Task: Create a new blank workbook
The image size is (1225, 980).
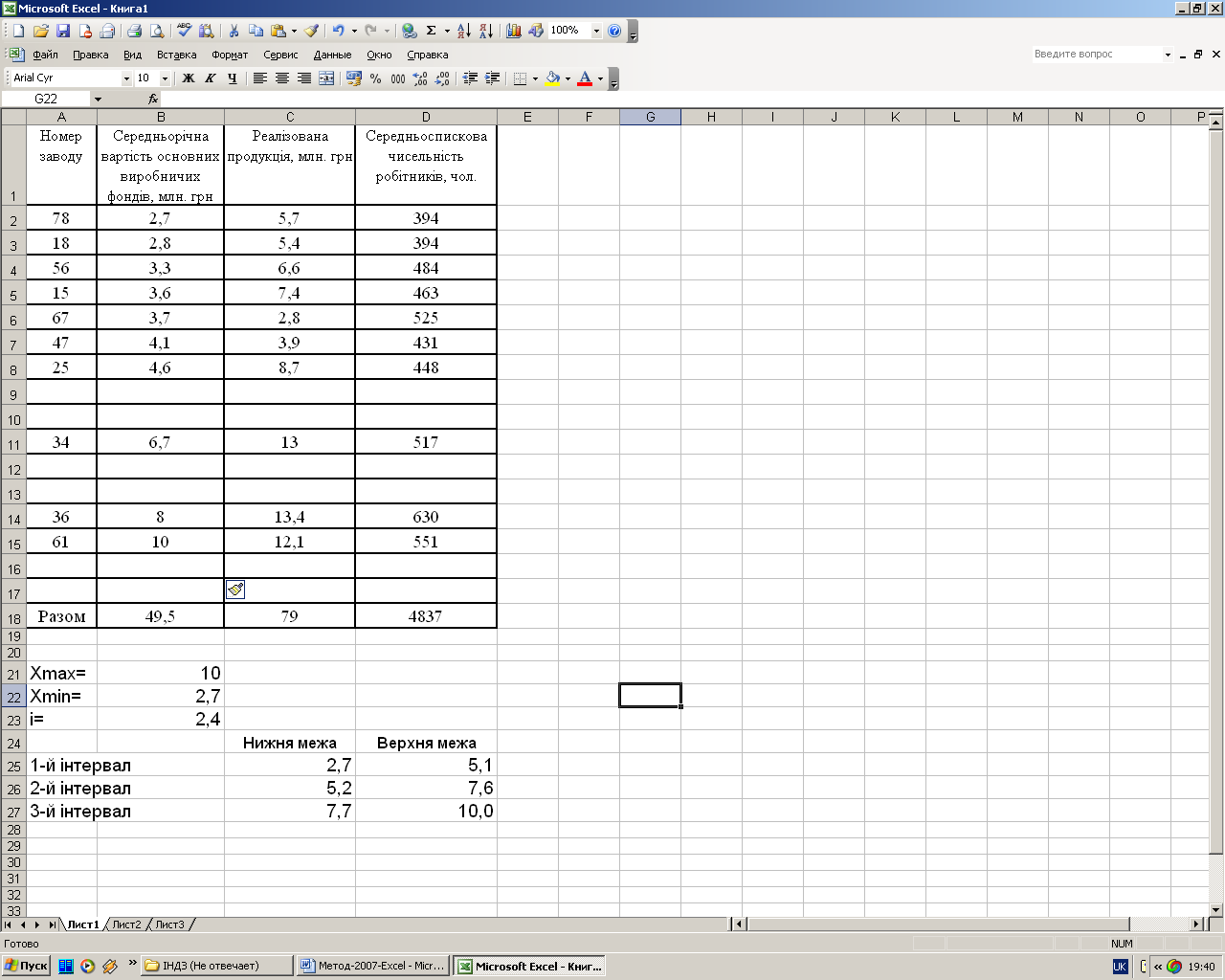Action: (18, 31)
